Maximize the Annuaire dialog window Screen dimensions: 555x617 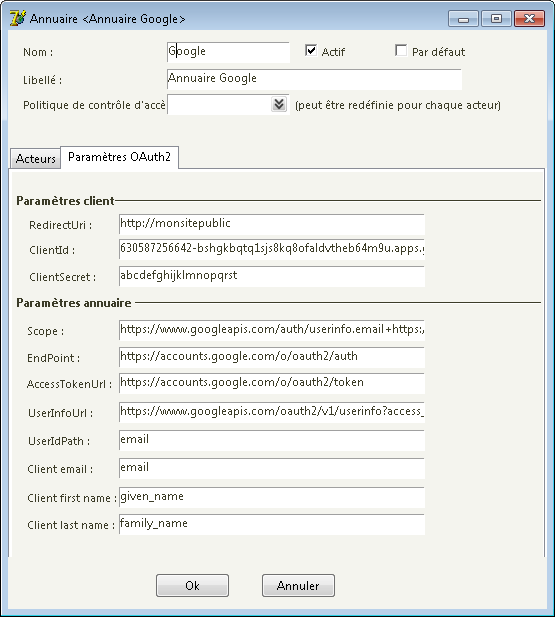tap(496, 18)
